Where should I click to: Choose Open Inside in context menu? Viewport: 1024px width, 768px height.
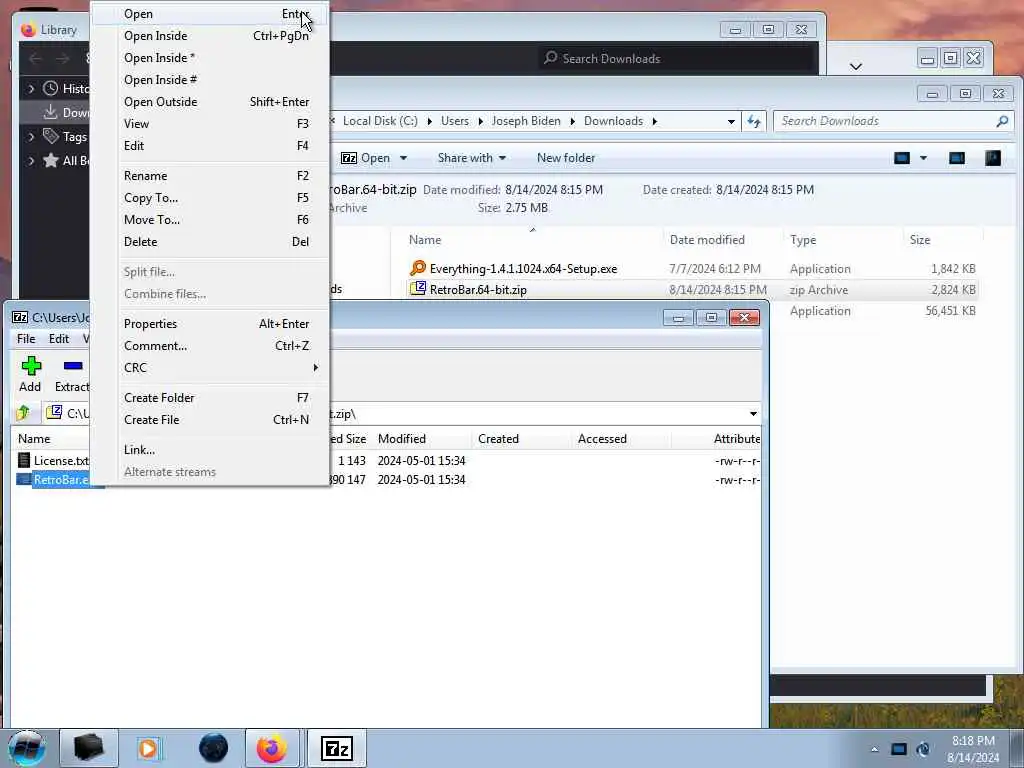coord(209,36)
